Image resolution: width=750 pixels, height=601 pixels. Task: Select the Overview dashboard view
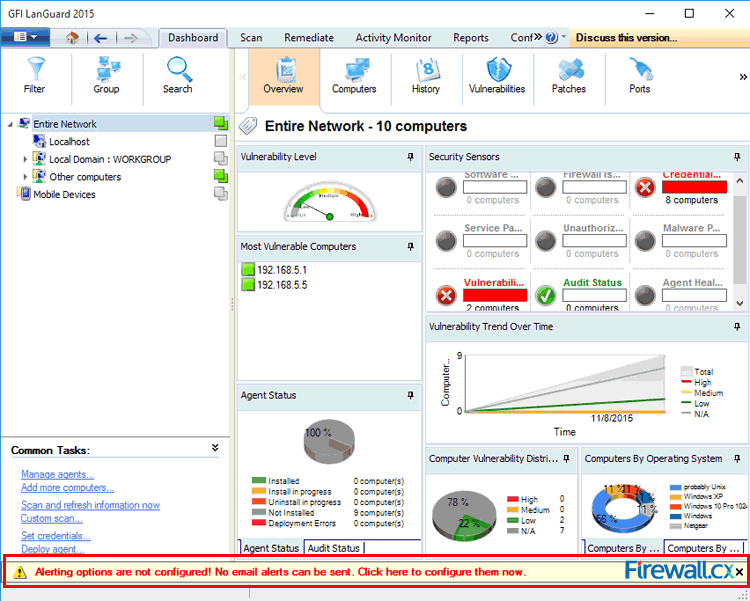point(284,75)
